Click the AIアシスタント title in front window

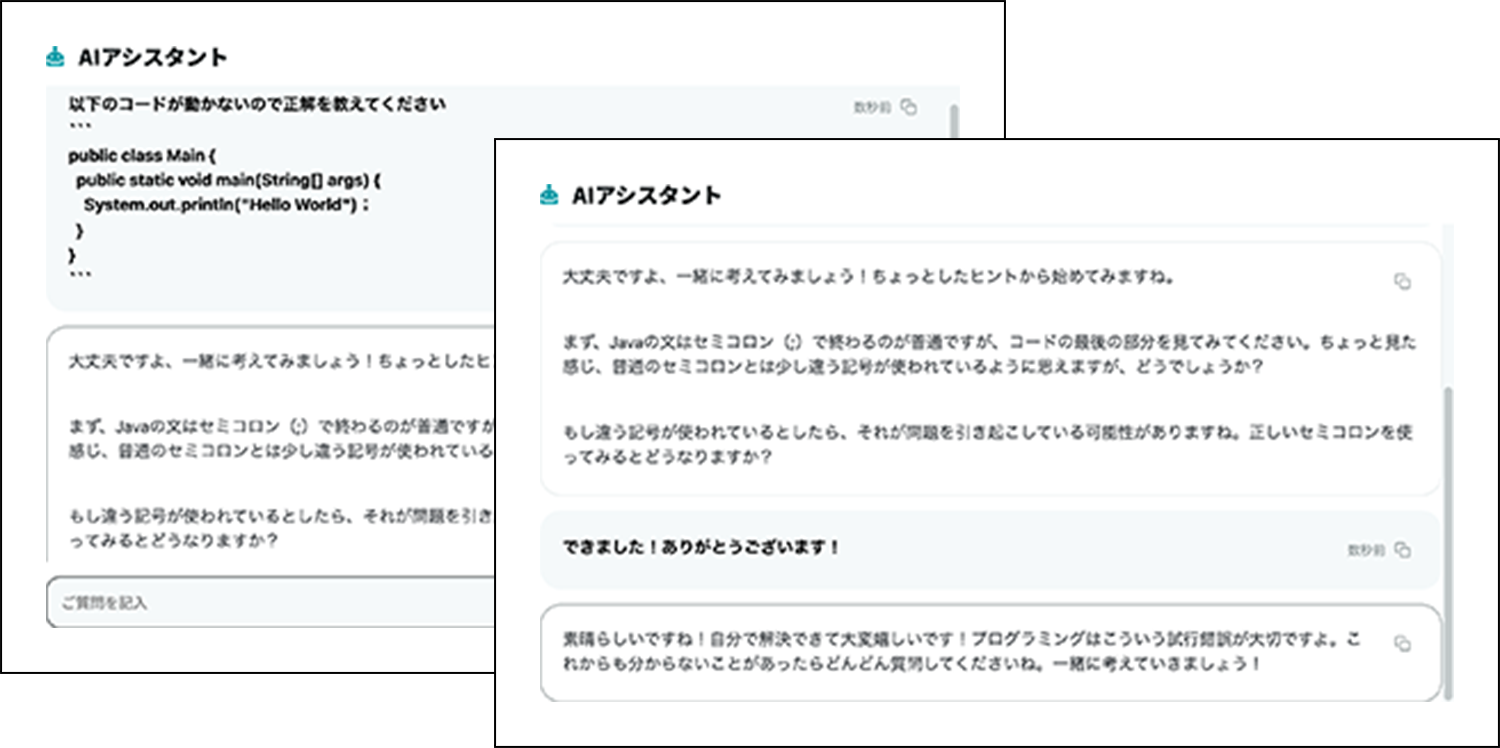(x=646, y=196)
